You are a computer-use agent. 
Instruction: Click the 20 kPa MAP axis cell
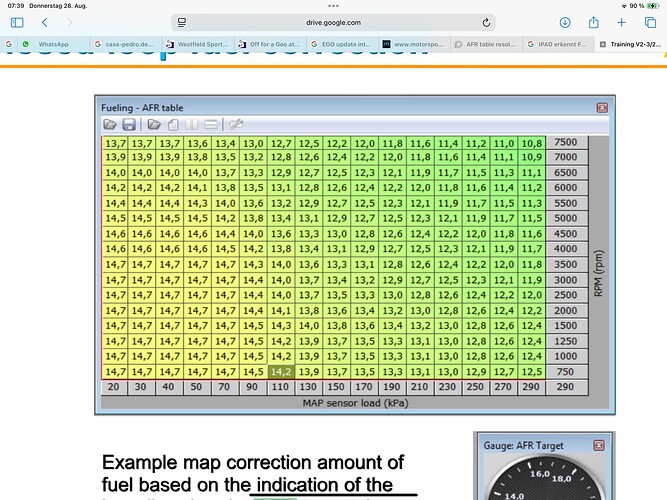(x=114, y=387)
